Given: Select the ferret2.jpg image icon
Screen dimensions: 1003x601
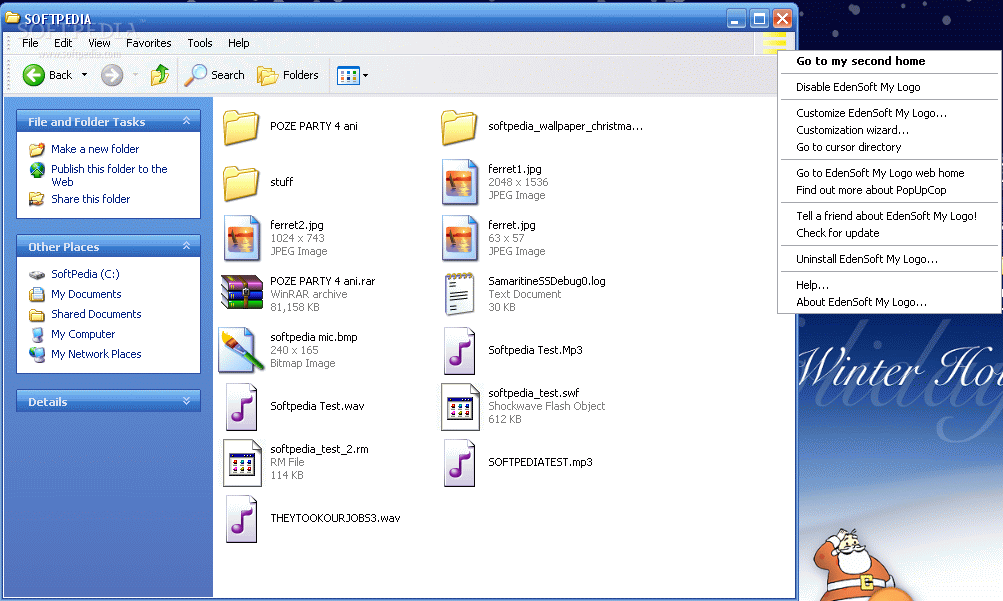Looking at the screenshot, I should pyautogui.click(x=241, y=238).
